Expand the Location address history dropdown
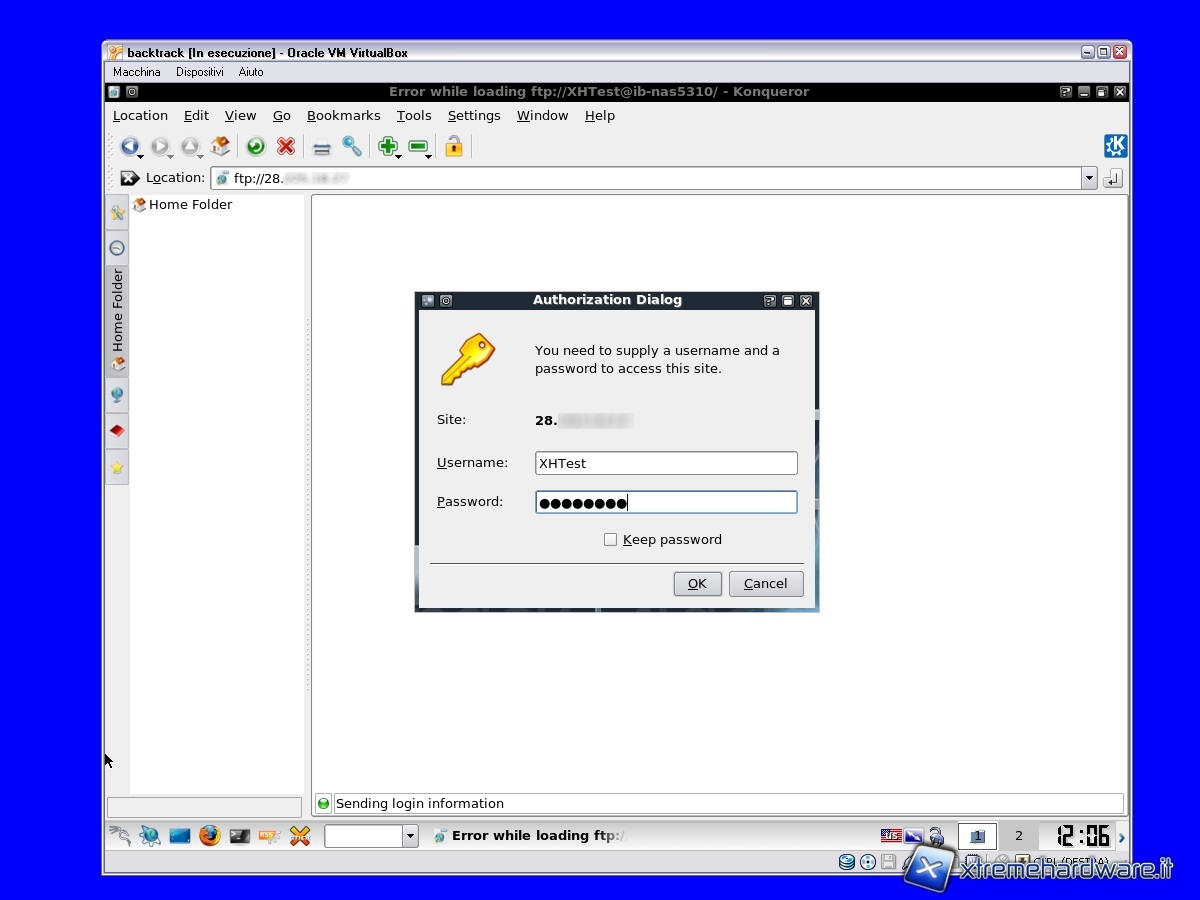 (1089, 178)
